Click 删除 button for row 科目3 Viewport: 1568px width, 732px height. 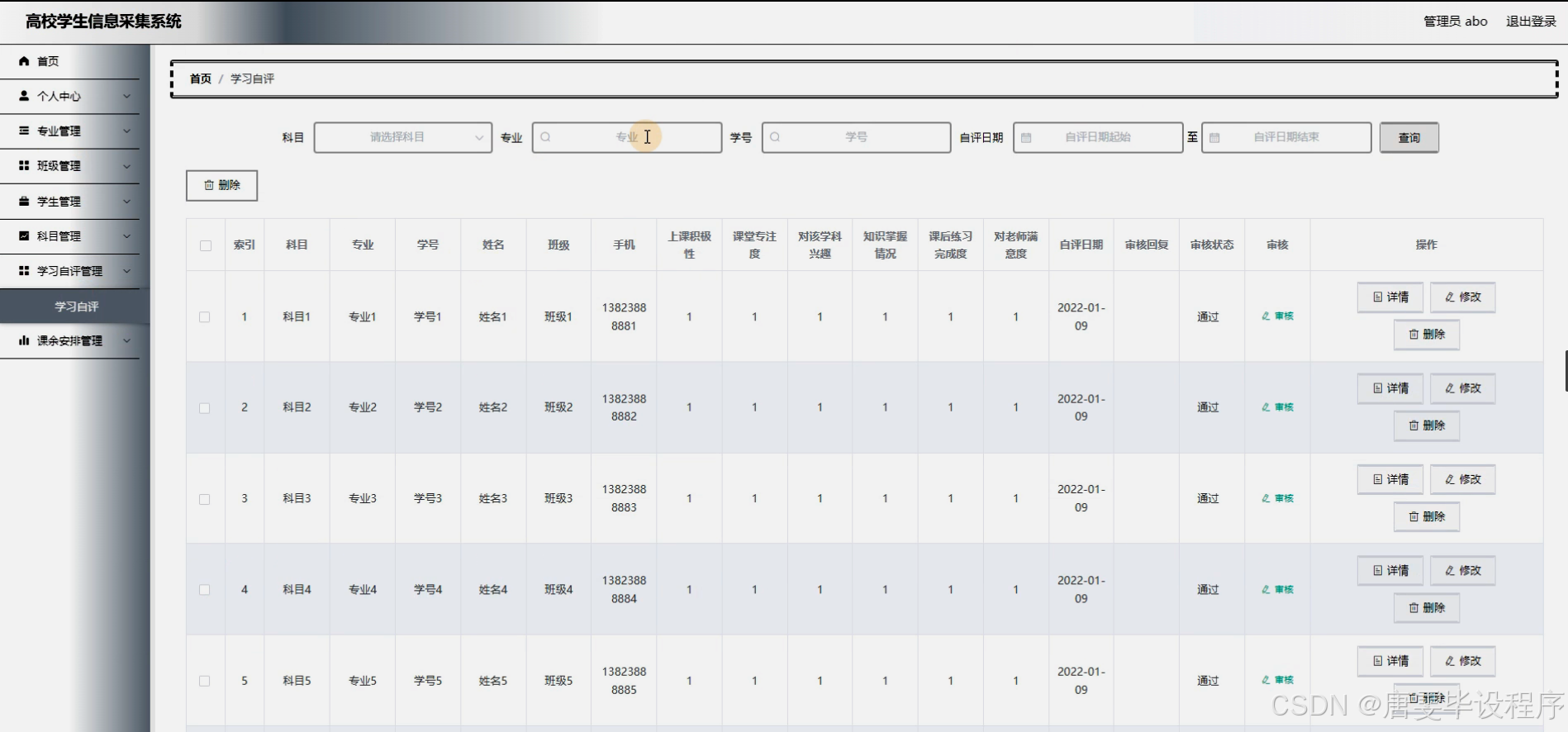(x=1427, y=516)
